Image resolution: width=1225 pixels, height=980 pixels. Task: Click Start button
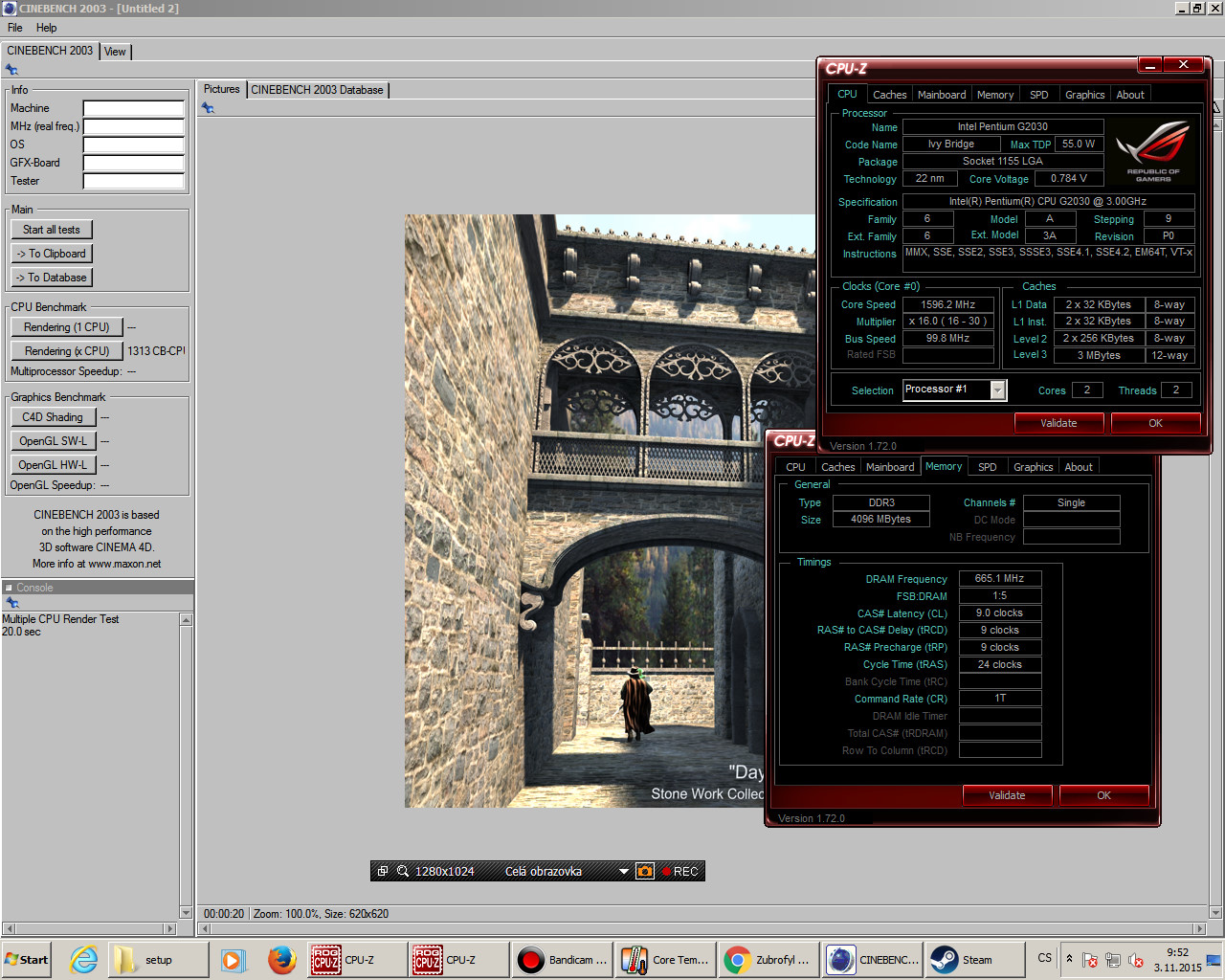click(27, 960)
